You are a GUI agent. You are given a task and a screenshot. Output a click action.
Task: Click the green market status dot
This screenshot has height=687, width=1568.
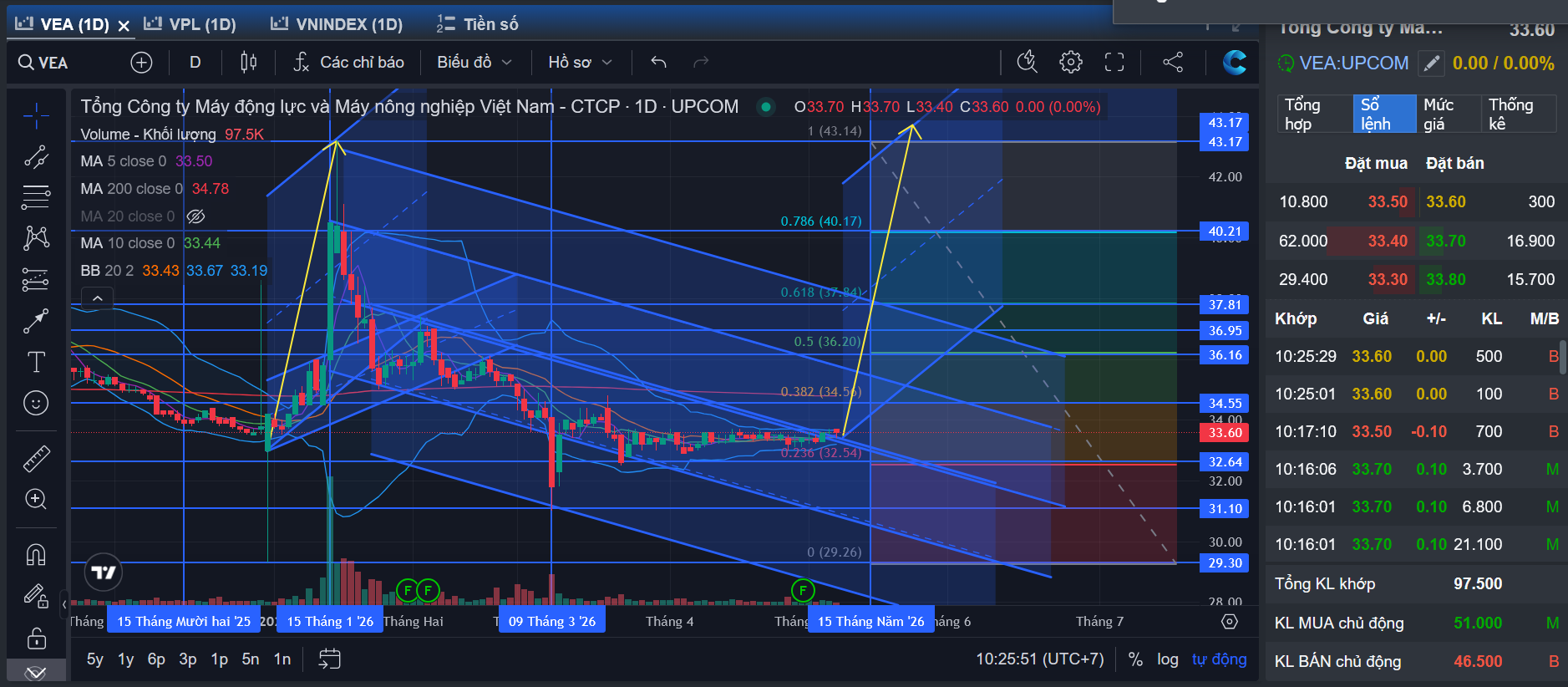coord(765,107)
